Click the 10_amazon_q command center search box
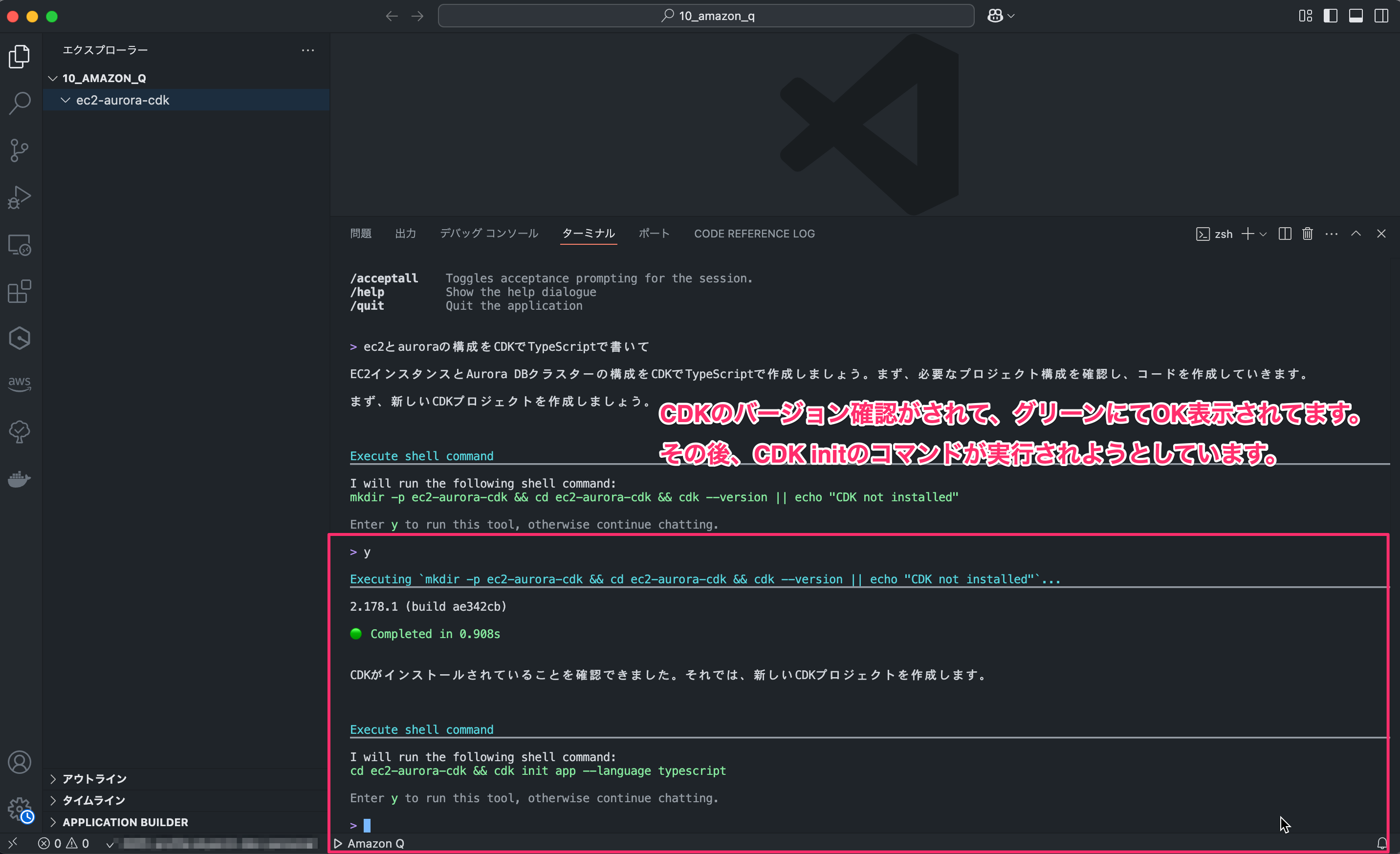 (706, 16)
